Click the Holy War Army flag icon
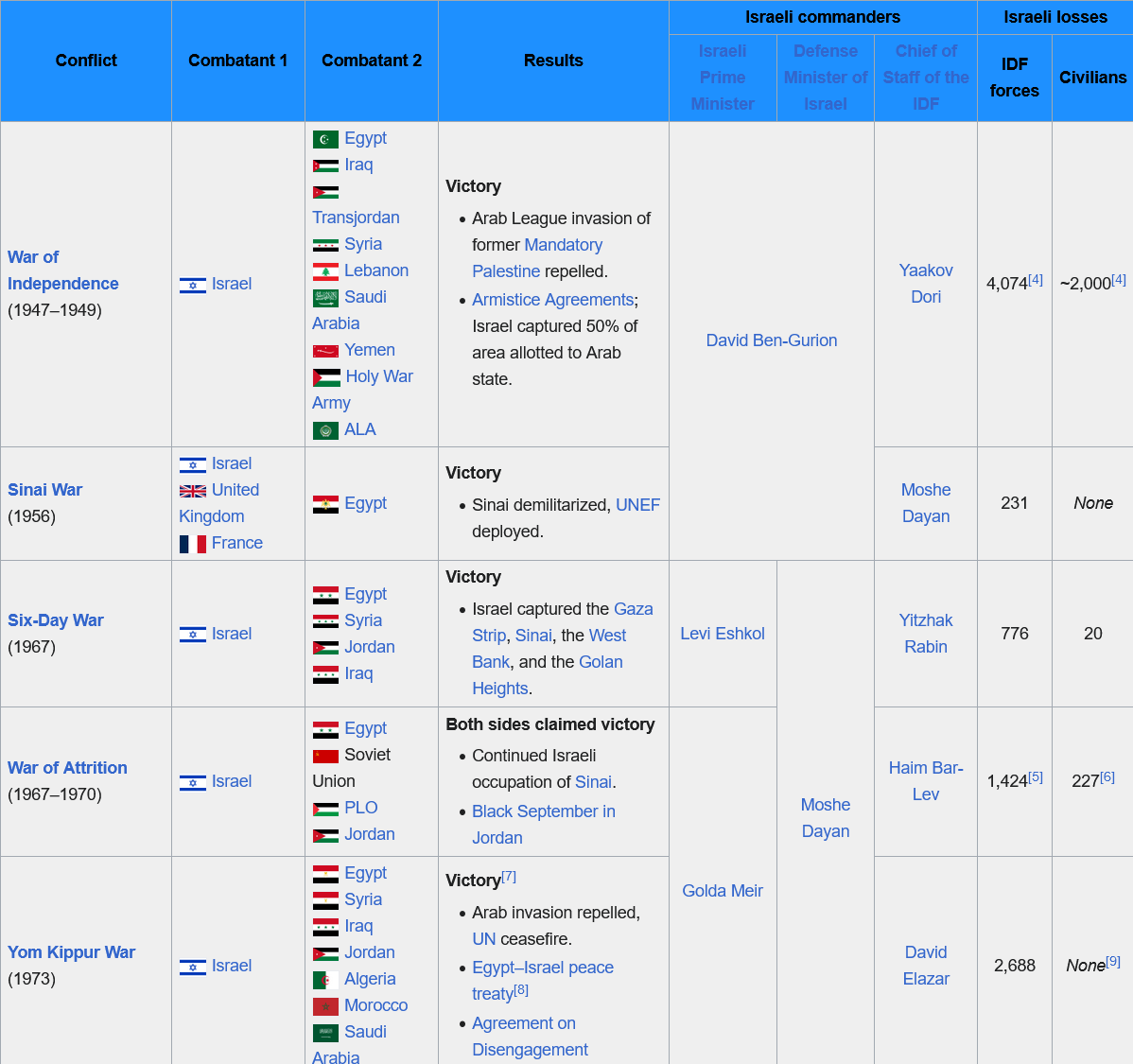1133x1064 pixels. click(326, 377)
